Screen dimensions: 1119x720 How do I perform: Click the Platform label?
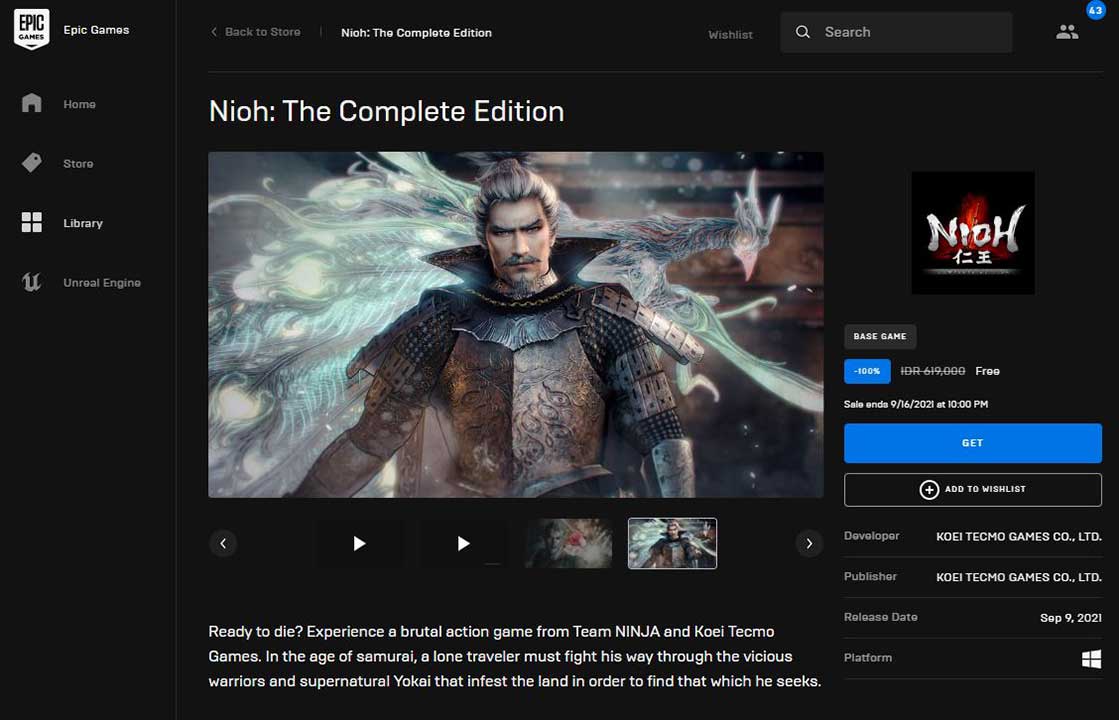pos(868,658)
